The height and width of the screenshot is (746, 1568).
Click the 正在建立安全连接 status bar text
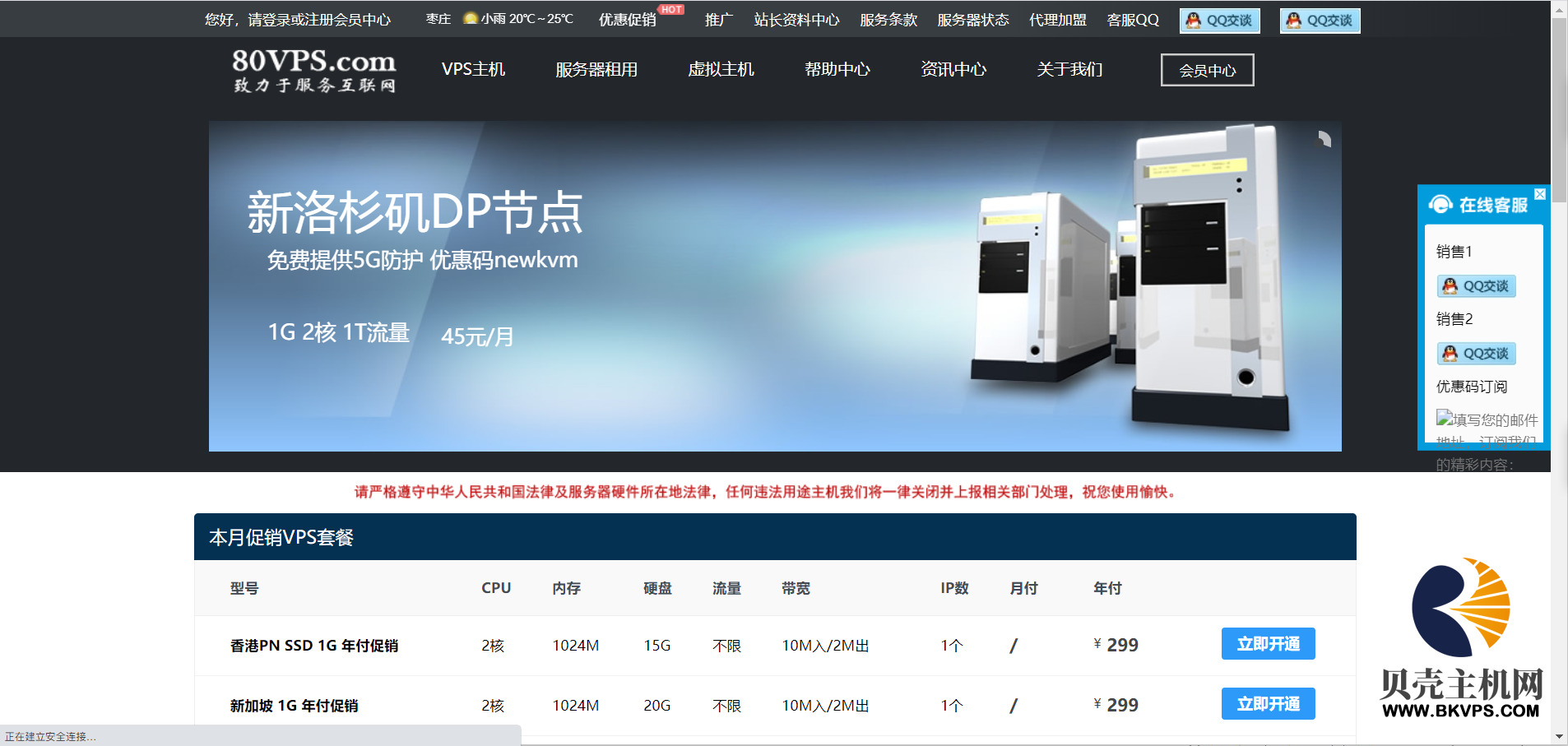[x=51, y=737]
